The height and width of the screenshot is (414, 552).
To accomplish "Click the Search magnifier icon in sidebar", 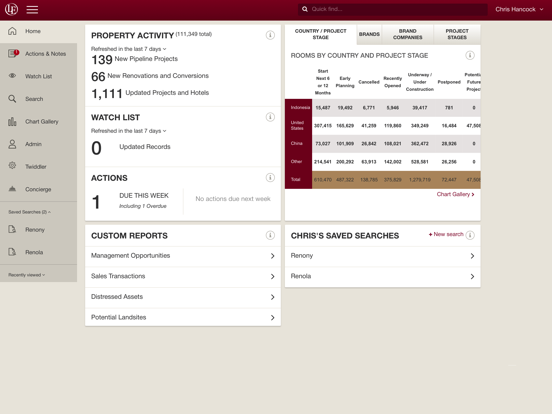I will click(12, 99).
